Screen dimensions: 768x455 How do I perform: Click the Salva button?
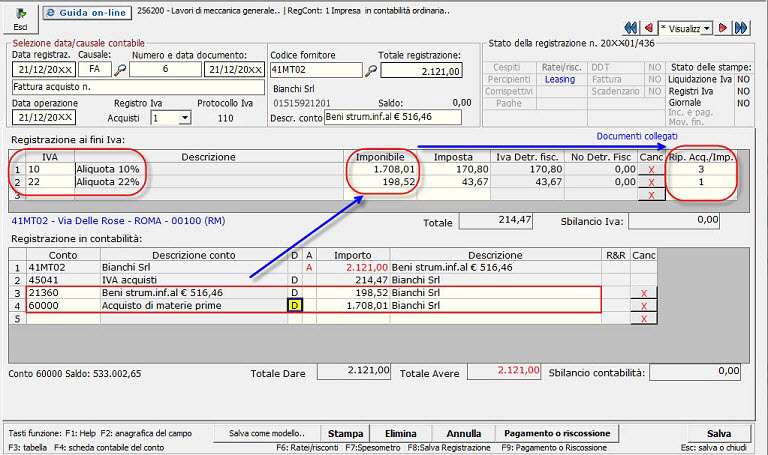tap(719, 433)
